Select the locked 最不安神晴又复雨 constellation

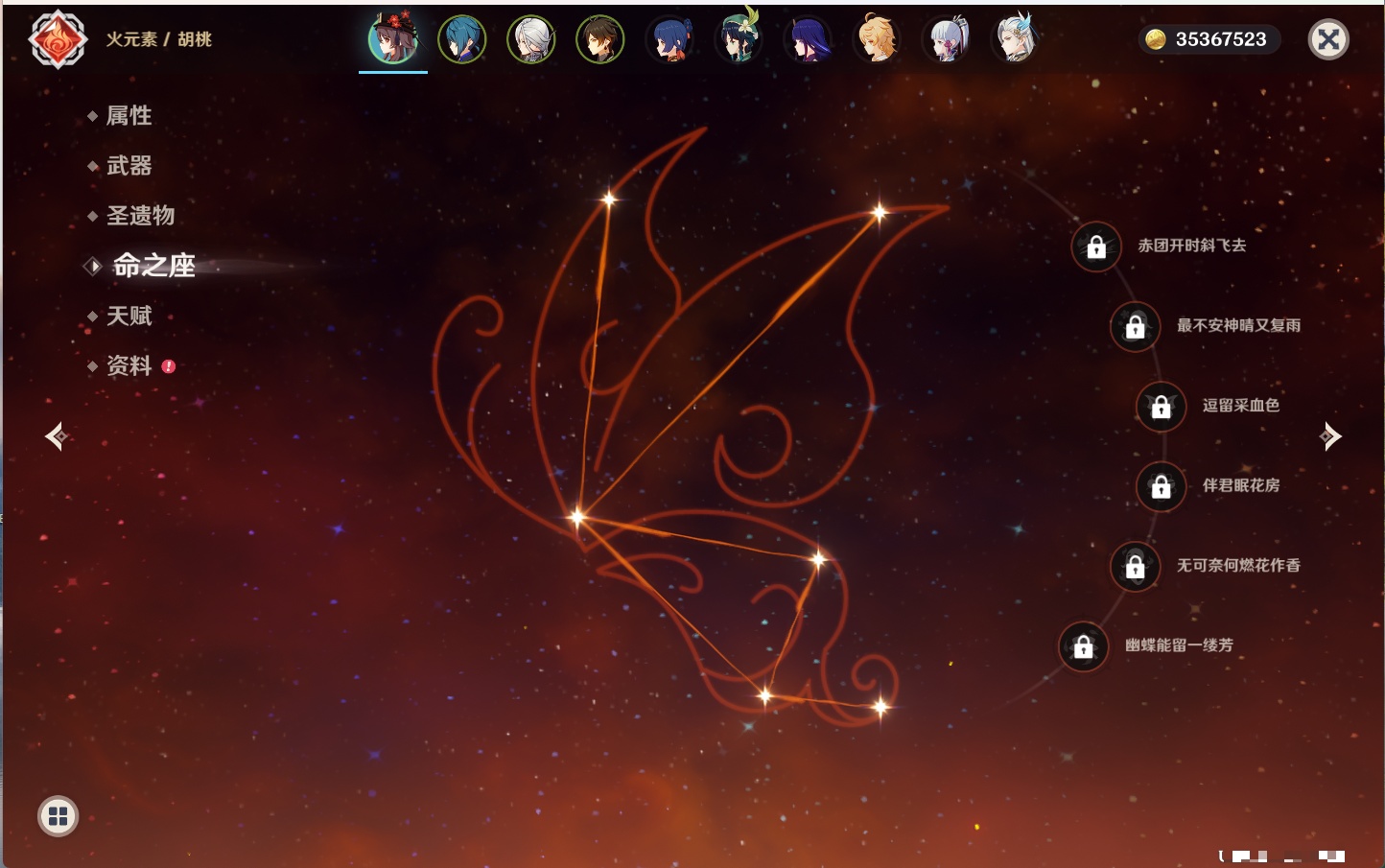coord(1135,327)
